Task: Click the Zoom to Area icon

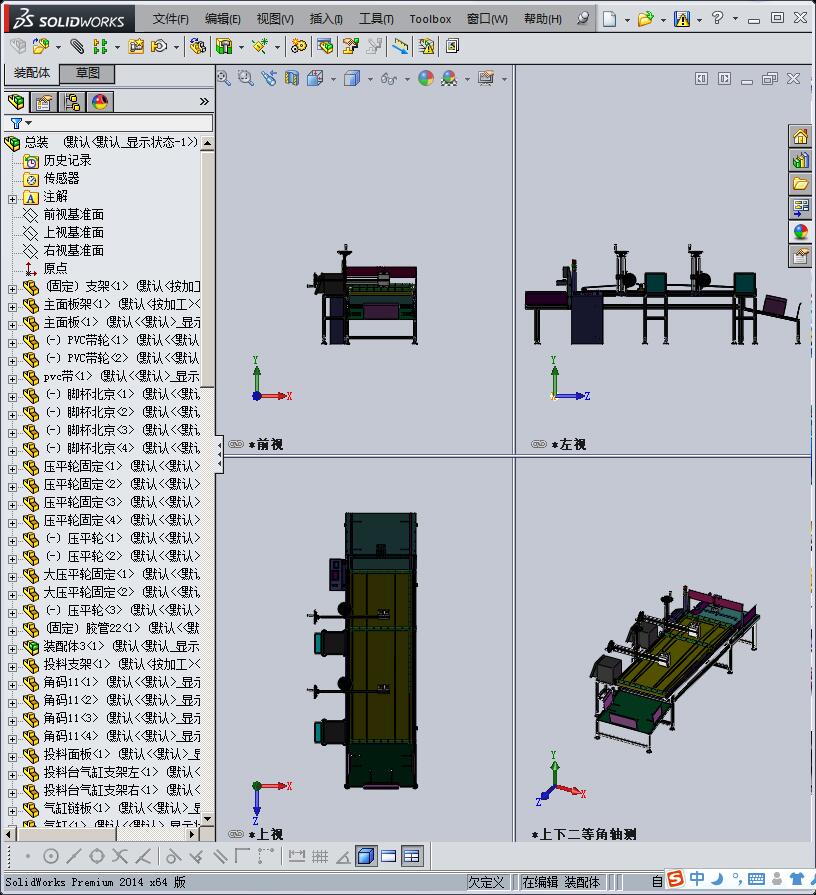Action: pyautogui.click(x=246, y=78)
